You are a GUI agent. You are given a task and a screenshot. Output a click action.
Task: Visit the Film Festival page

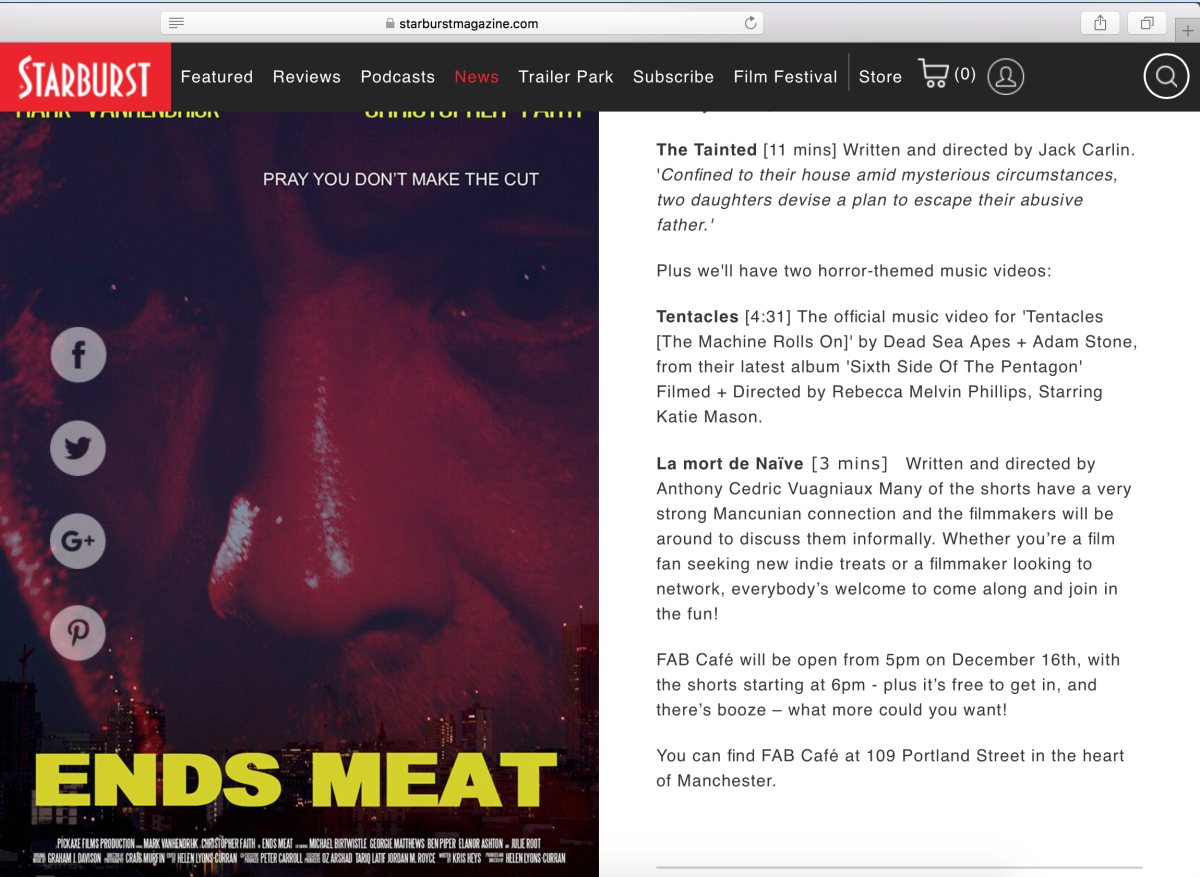tap(785, 77)
